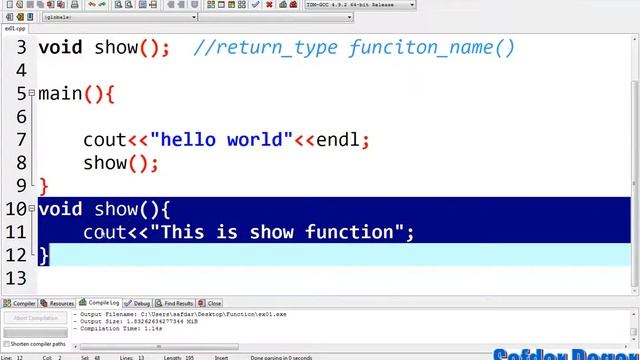Click the Abort Compilation button
The width and height of the screenshot is (640, 360).
(36, 318)
